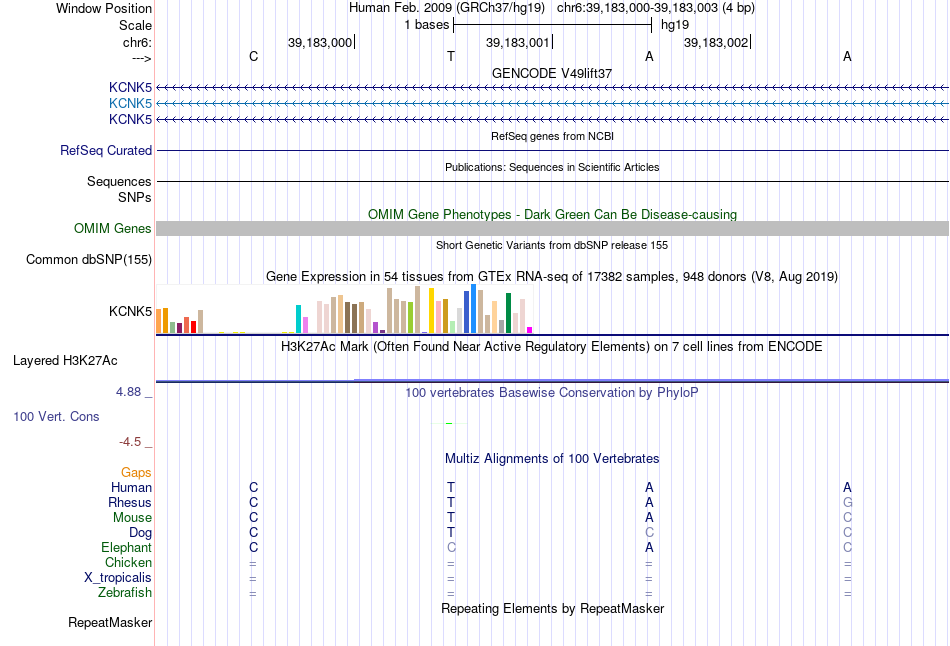Click the 39,183,001 position marker
The image size is (950, 646).
pos(518,42)
